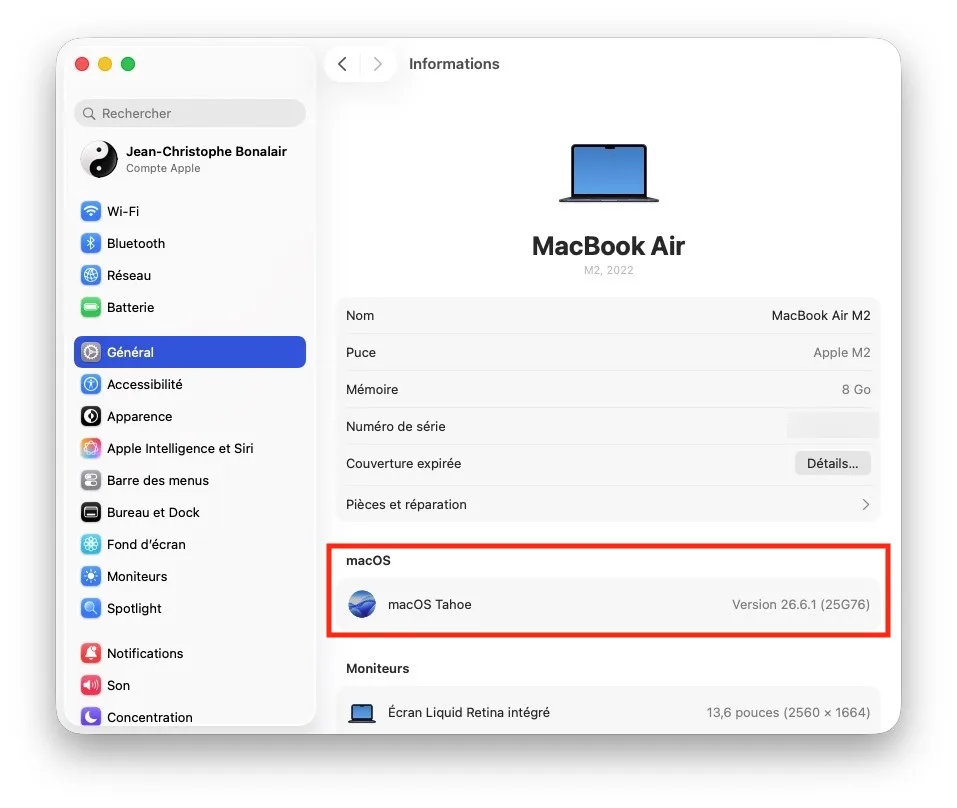Click the Général gear icon
Image resolution: width=957 pixels, height=808 pixels.
[91, 352]
